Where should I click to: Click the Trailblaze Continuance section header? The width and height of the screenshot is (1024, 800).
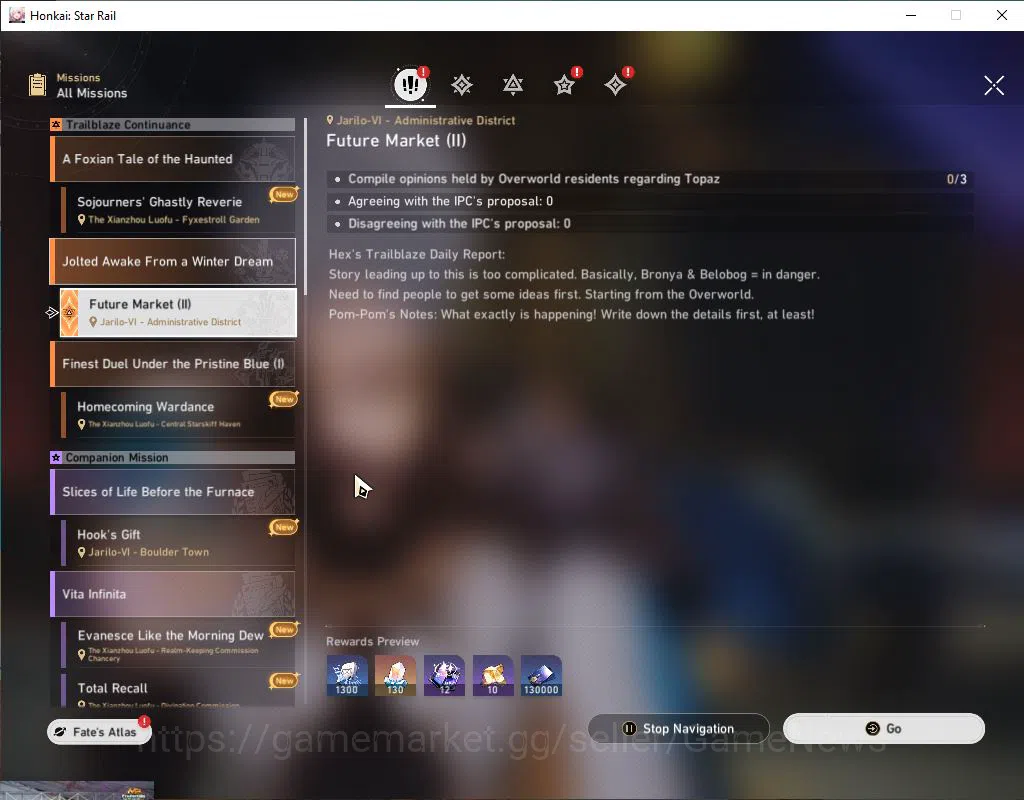click(173, 124)
